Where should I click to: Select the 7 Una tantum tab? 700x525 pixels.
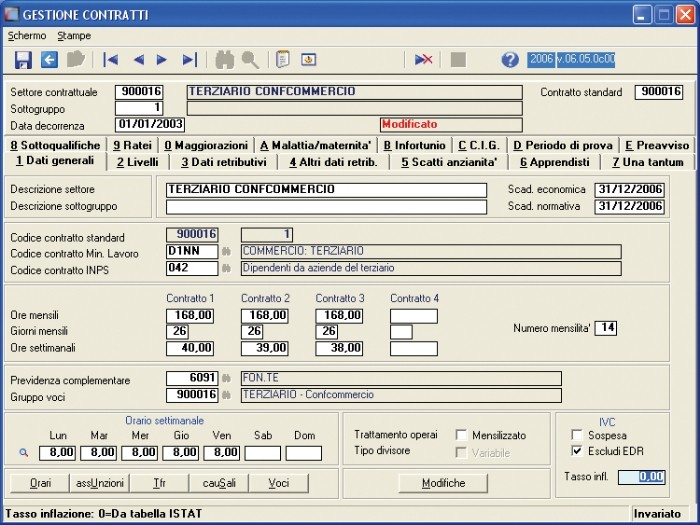(648, 162)
